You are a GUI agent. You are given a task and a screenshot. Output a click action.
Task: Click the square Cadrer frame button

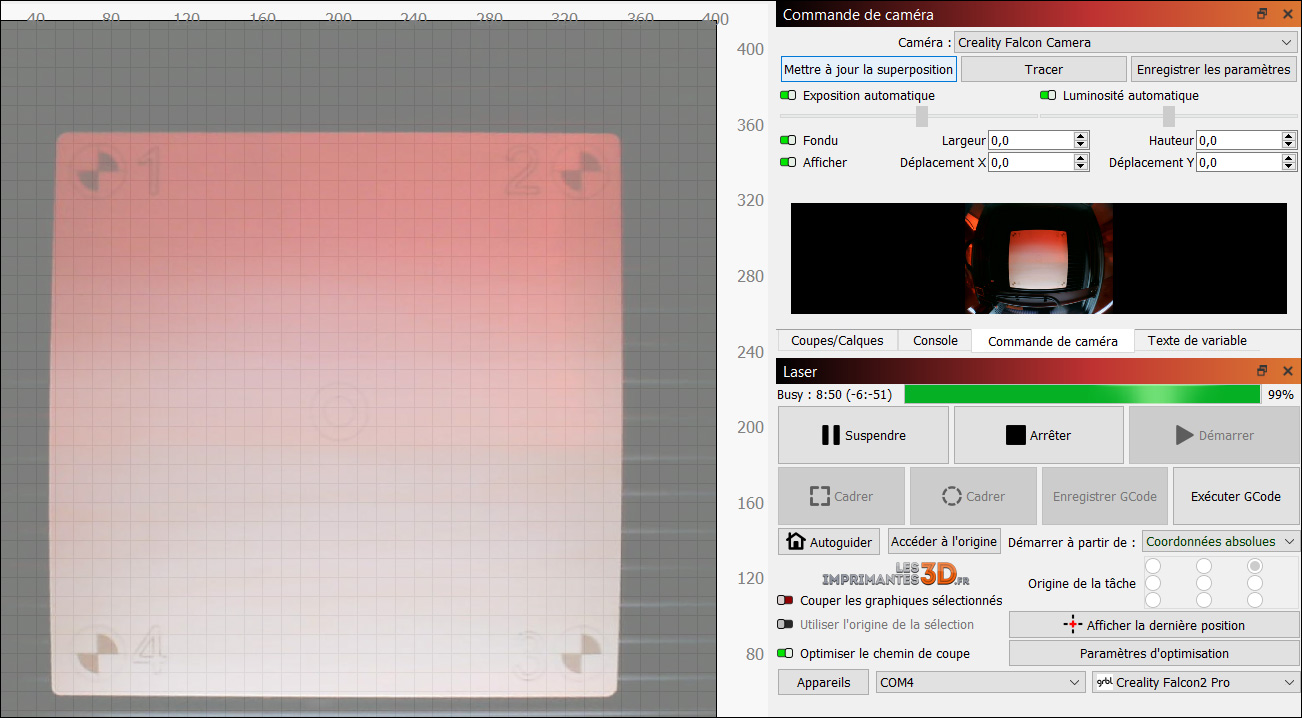click(841, 496)
